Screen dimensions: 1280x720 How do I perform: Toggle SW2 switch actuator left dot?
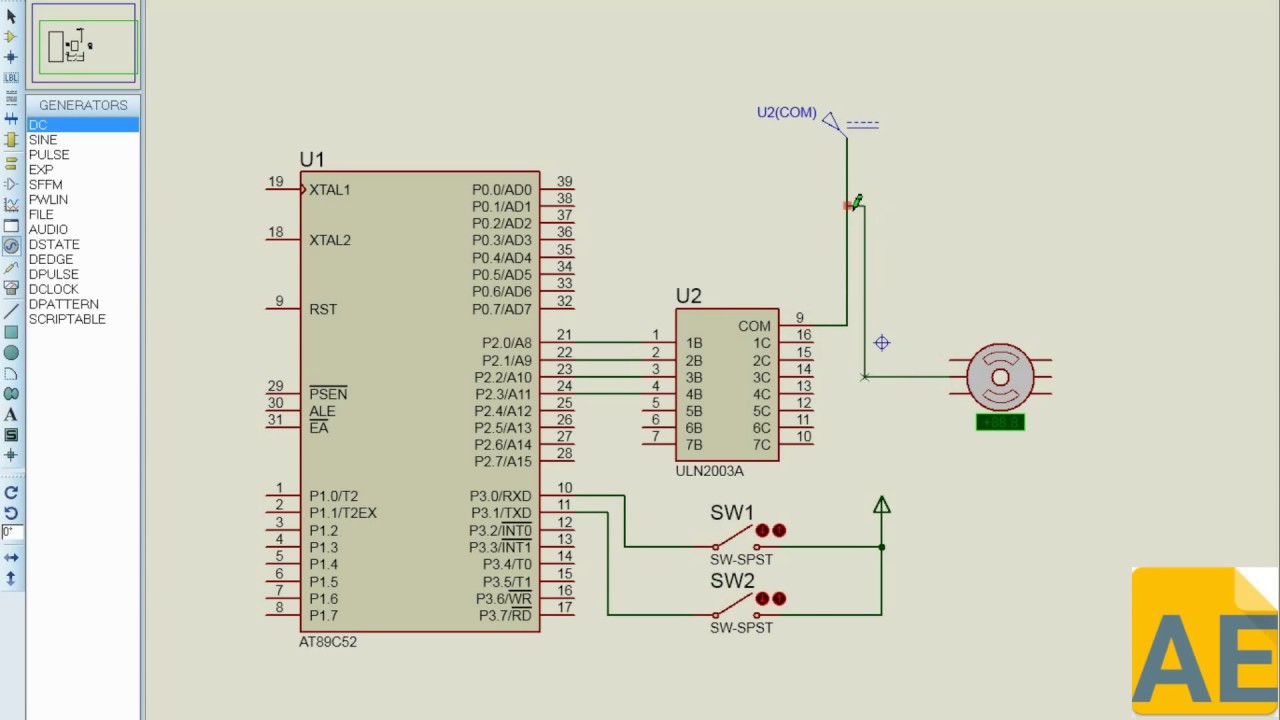click(x=762, y=598)
